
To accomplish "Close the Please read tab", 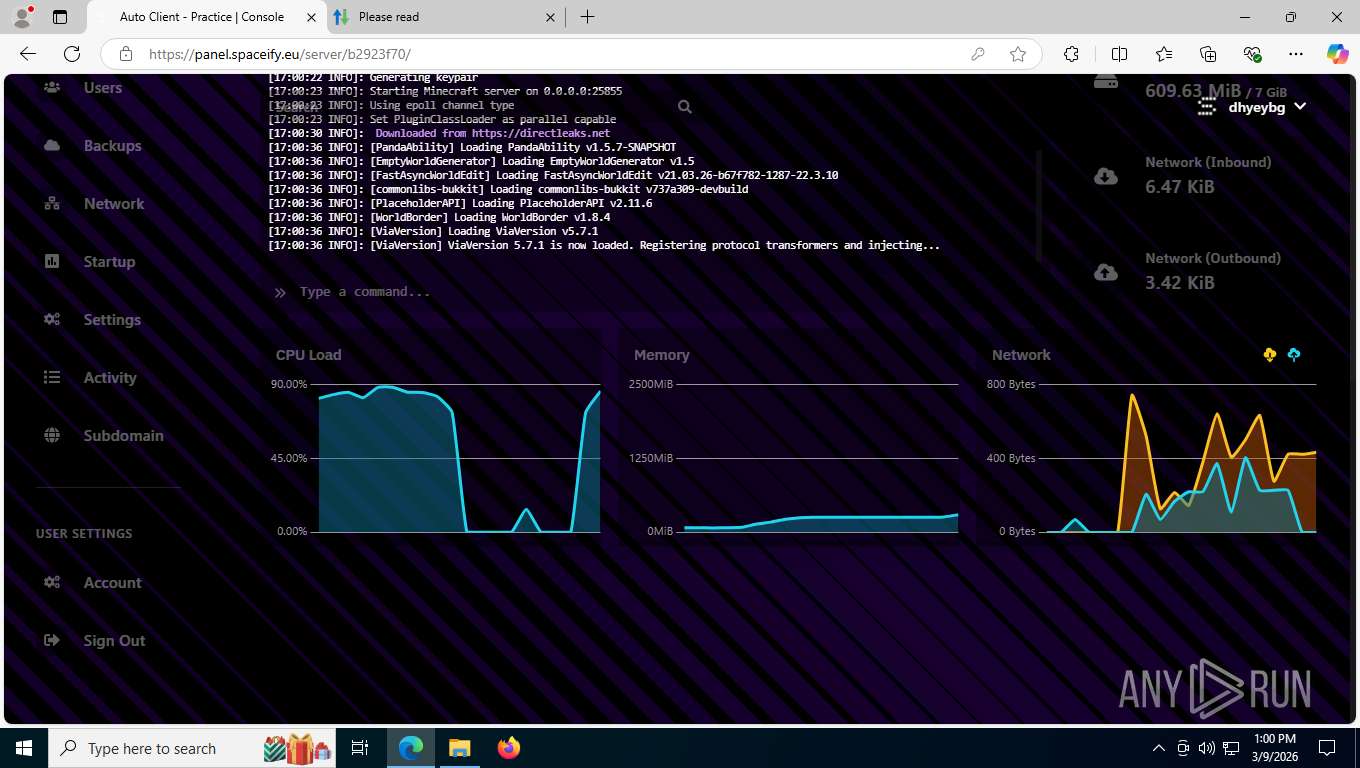I will (550, 17).
